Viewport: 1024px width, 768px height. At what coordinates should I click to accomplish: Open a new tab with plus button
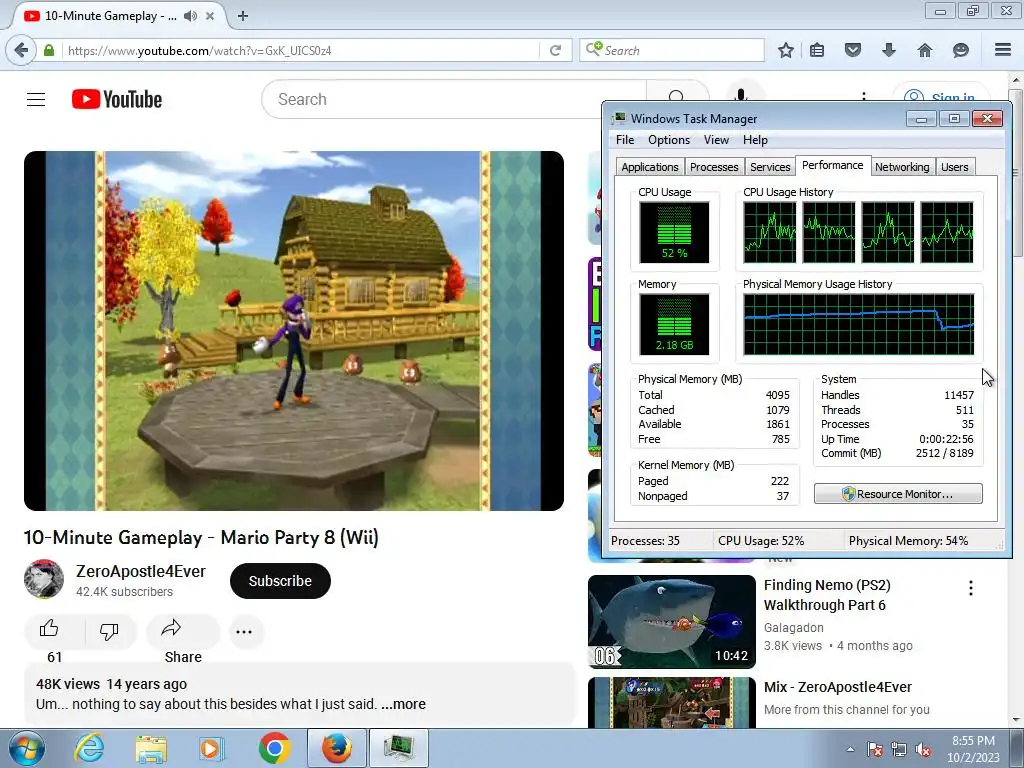pos(243,16)
